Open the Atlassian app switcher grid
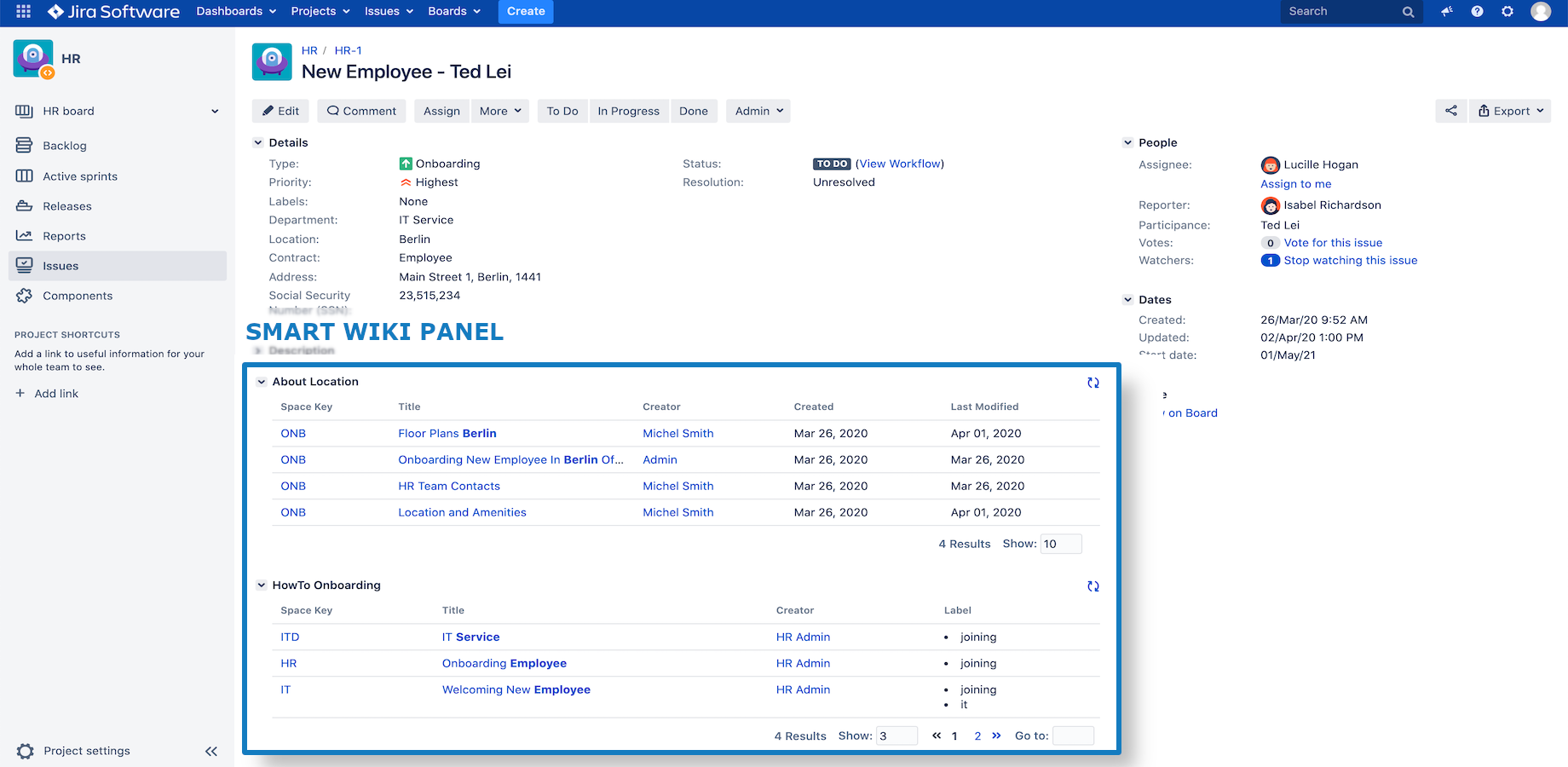 [x=21, y=12]
